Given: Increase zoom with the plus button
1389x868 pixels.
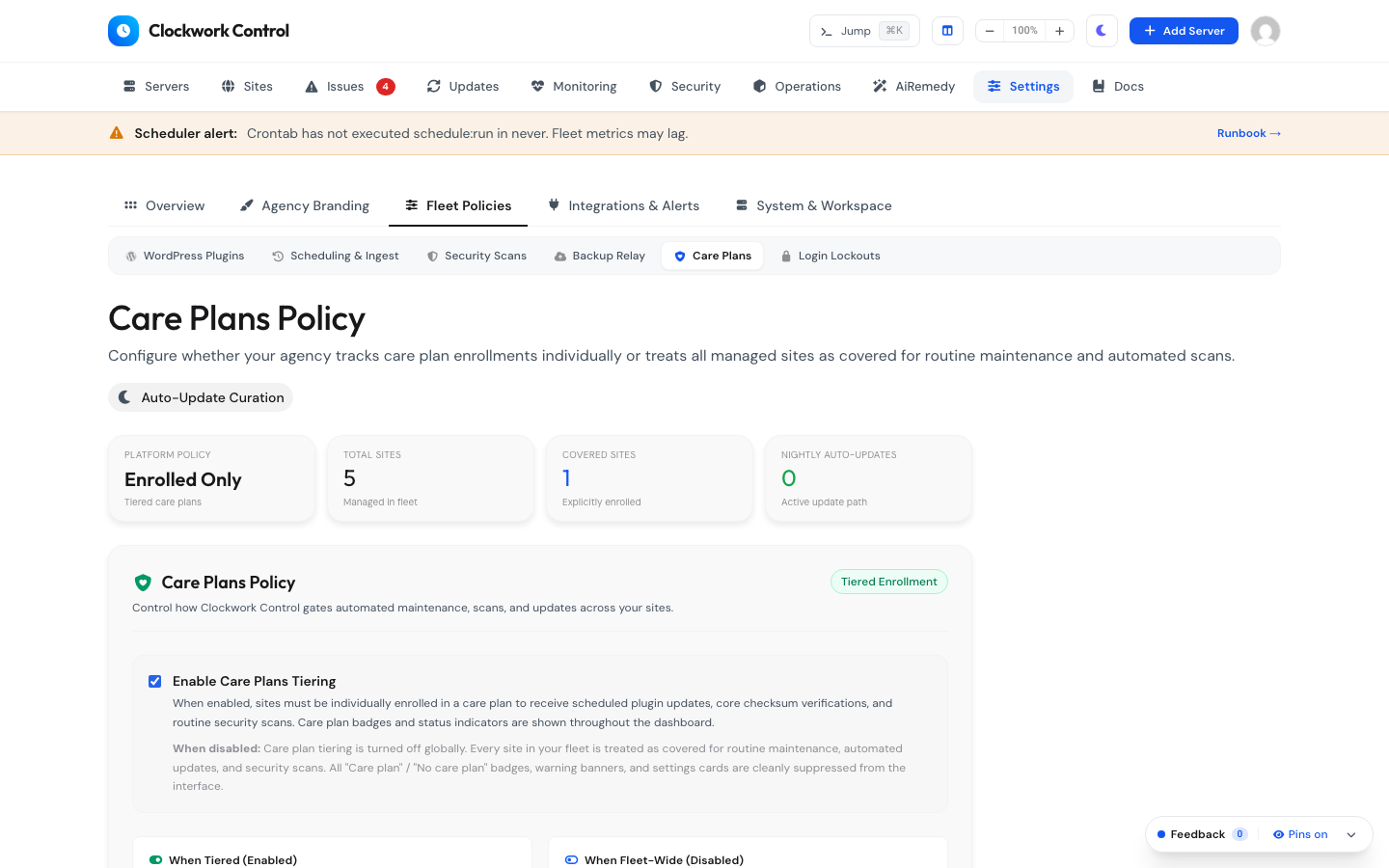Looking at the screenshot, I should [x=1060, y=31].
